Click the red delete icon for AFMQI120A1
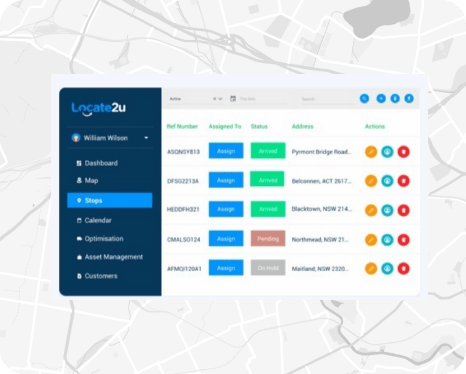466x374 pixels. pos(404,269)
